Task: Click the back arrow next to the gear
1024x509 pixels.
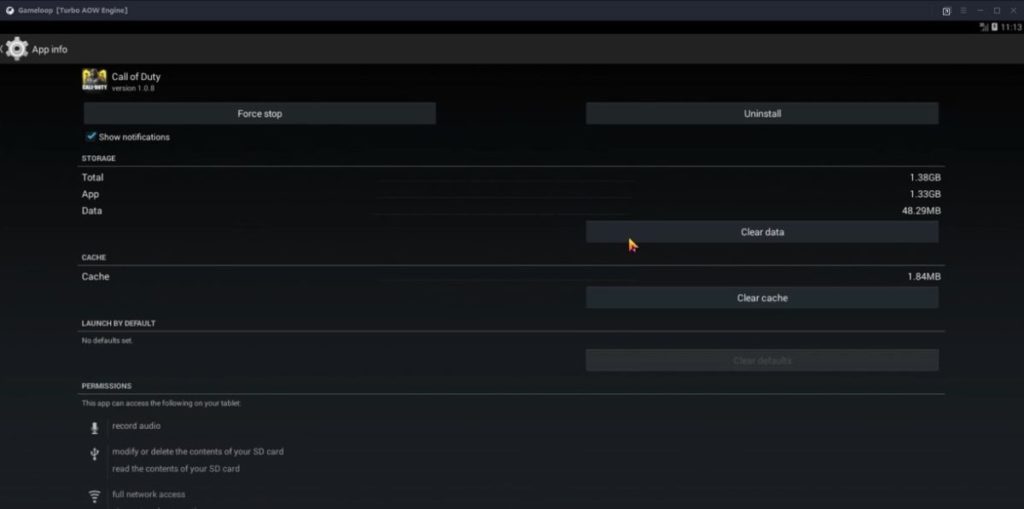Action: pos(2,49)
